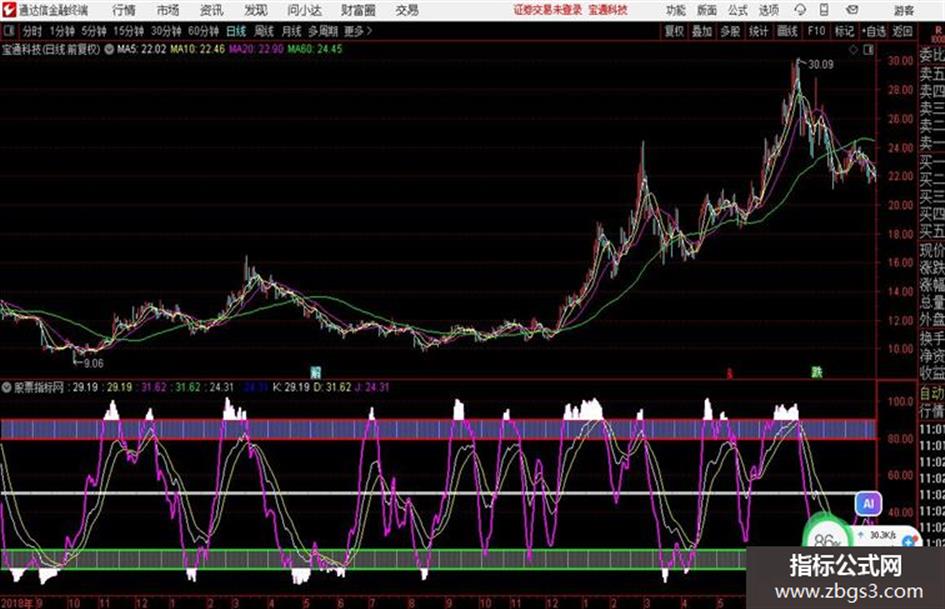The width and height of the screenshot is (945, 609).
Task: Switch to the 5分钟 period tab
Action: pyautogui.click(x=93, y=31)
